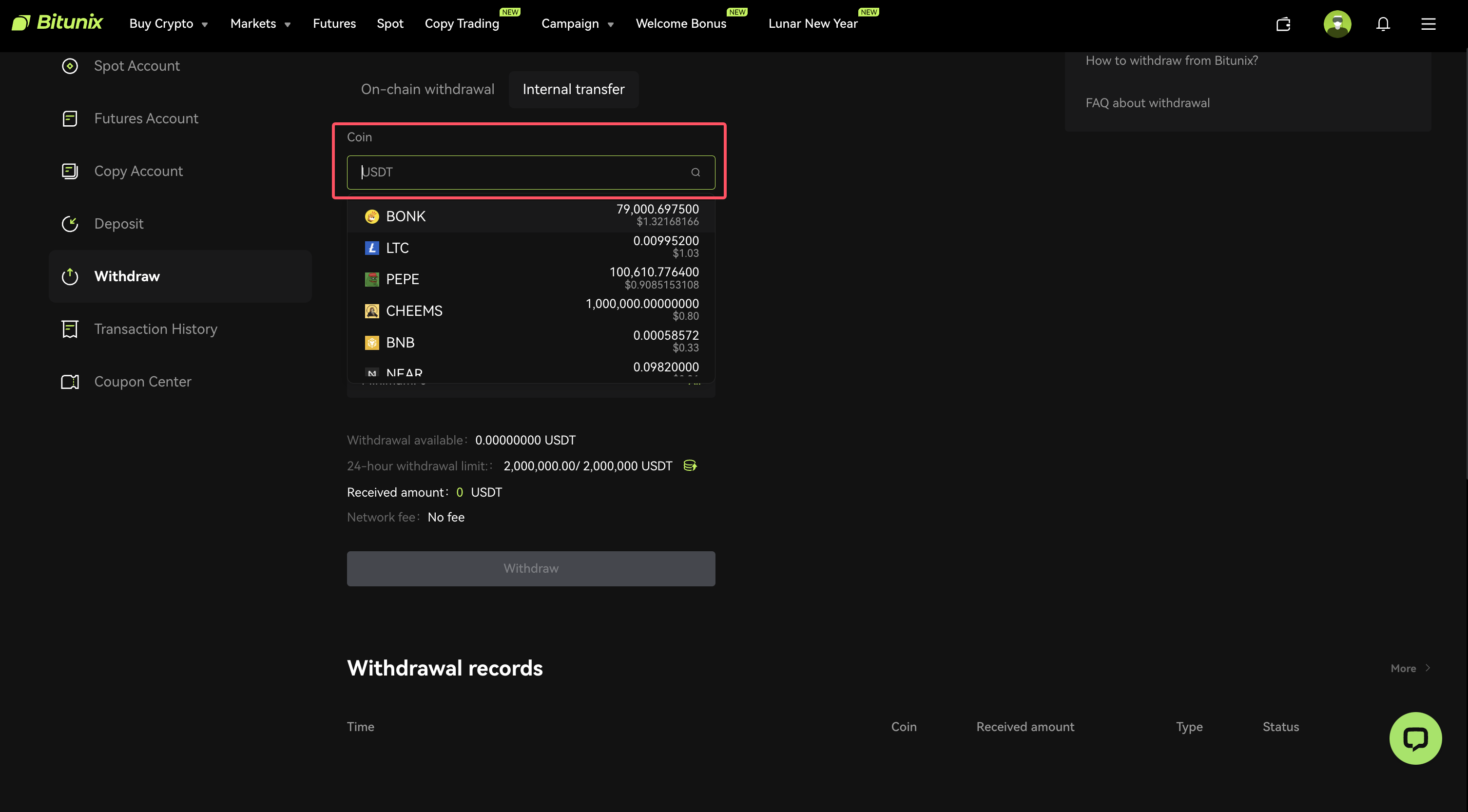
Task: Open the notifications bell
Action: (x=1383, y=24)
